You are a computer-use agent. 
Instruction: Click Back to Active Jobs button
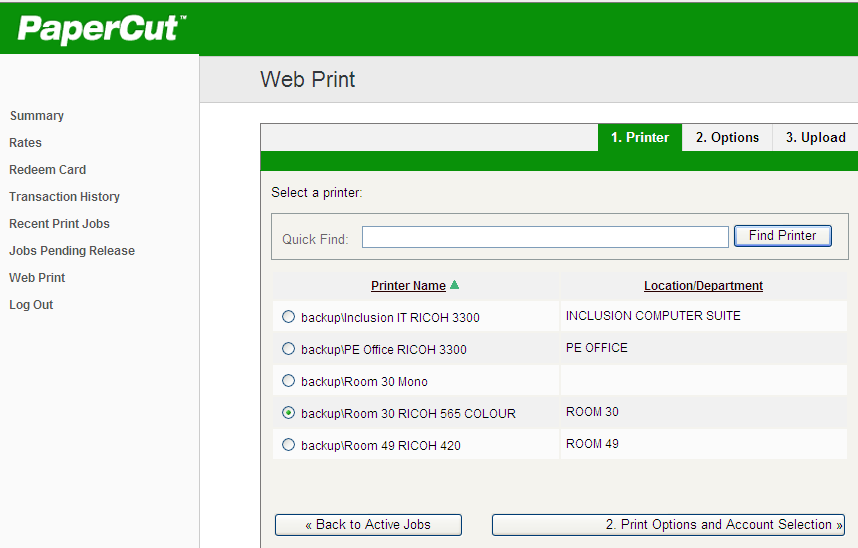[x=368, y=525]
